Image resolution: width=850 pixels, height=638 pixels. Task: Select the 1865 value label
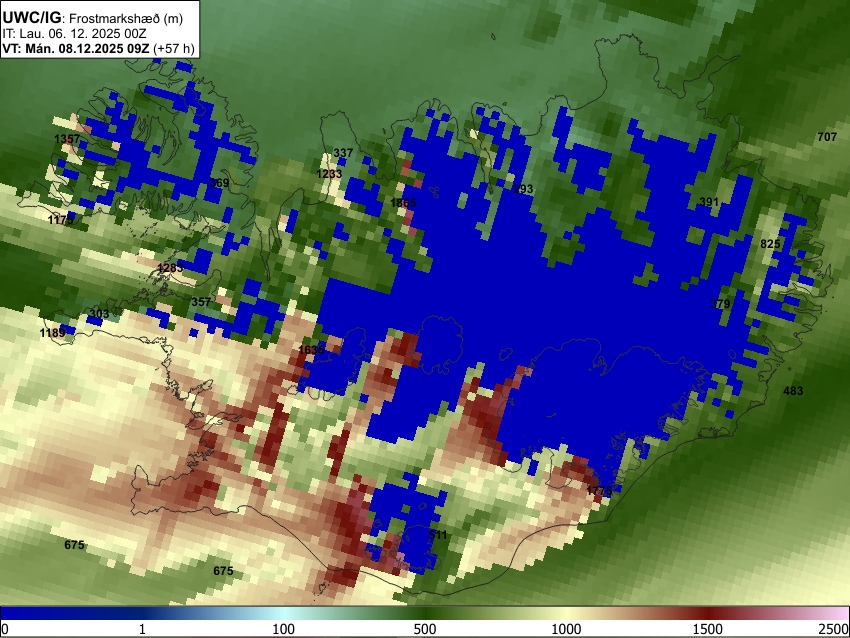coord(403,203)
